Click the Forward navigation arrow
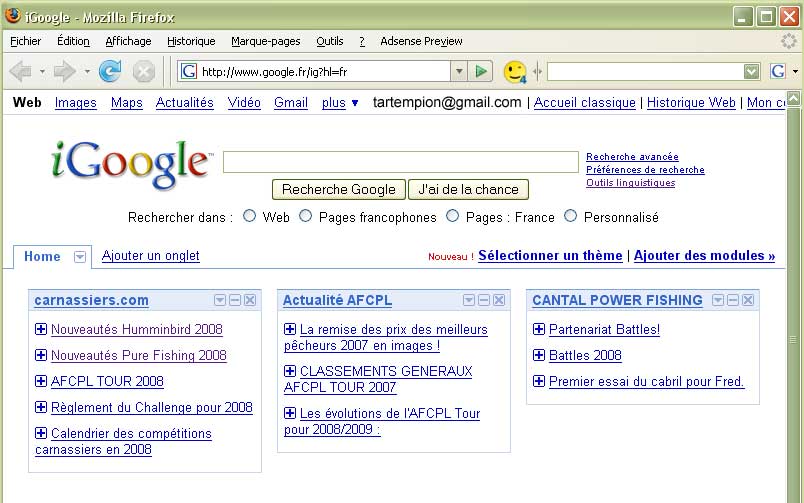The height and width of the screenshot is (503, 804). pos(65,71)
